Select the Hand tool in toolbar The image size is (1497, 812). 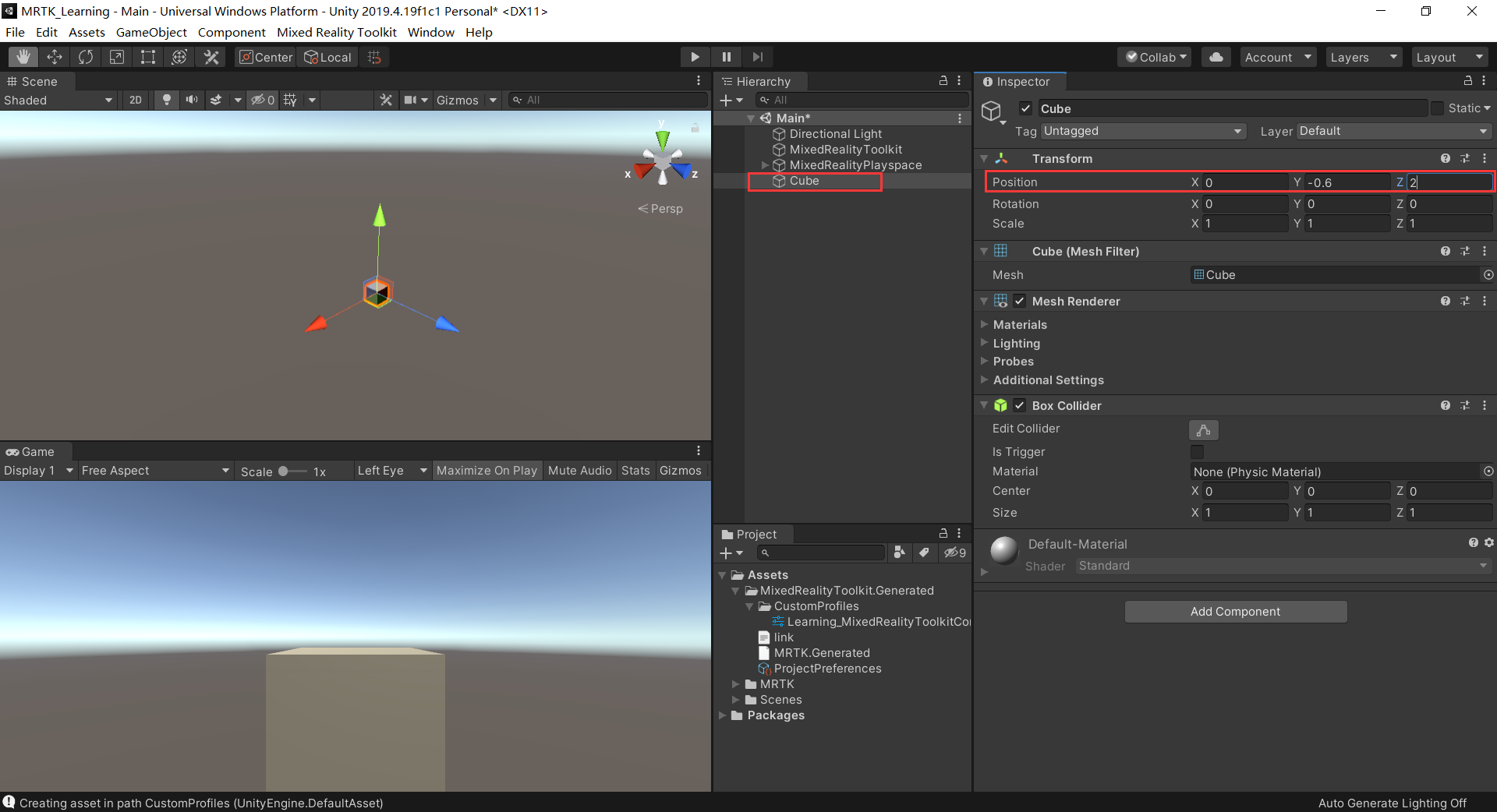click(x=23, y=57)
